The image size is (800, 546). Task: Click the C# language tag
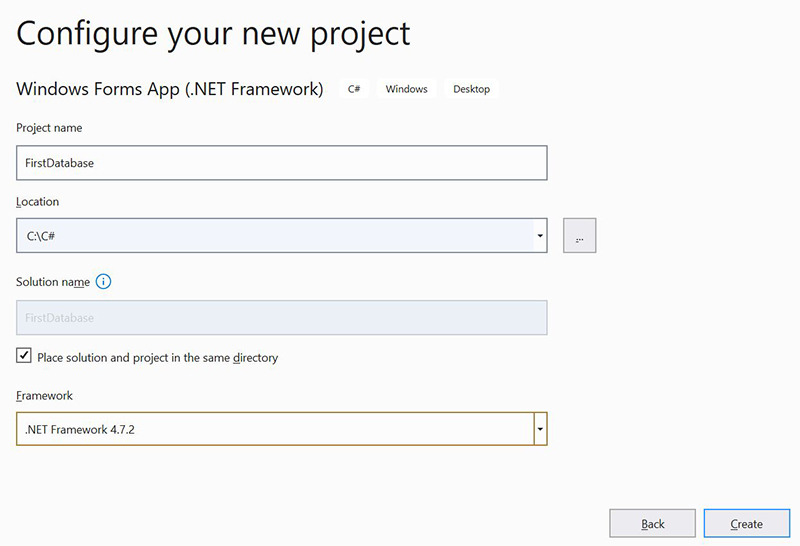[x=354, y=89]
